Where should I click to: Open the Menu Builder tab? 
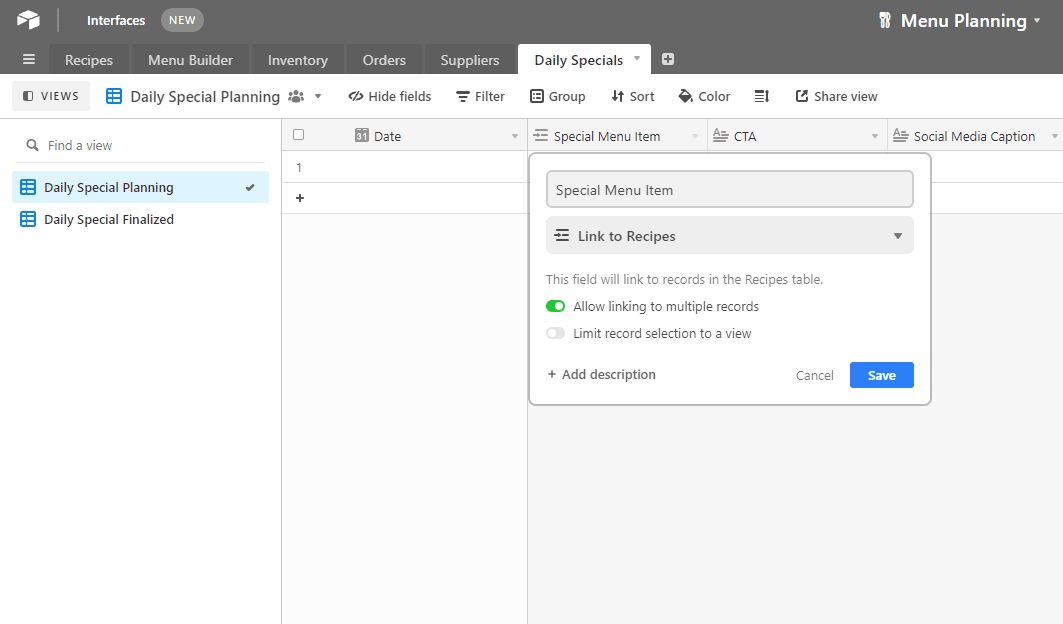click(x=190, y=60)
